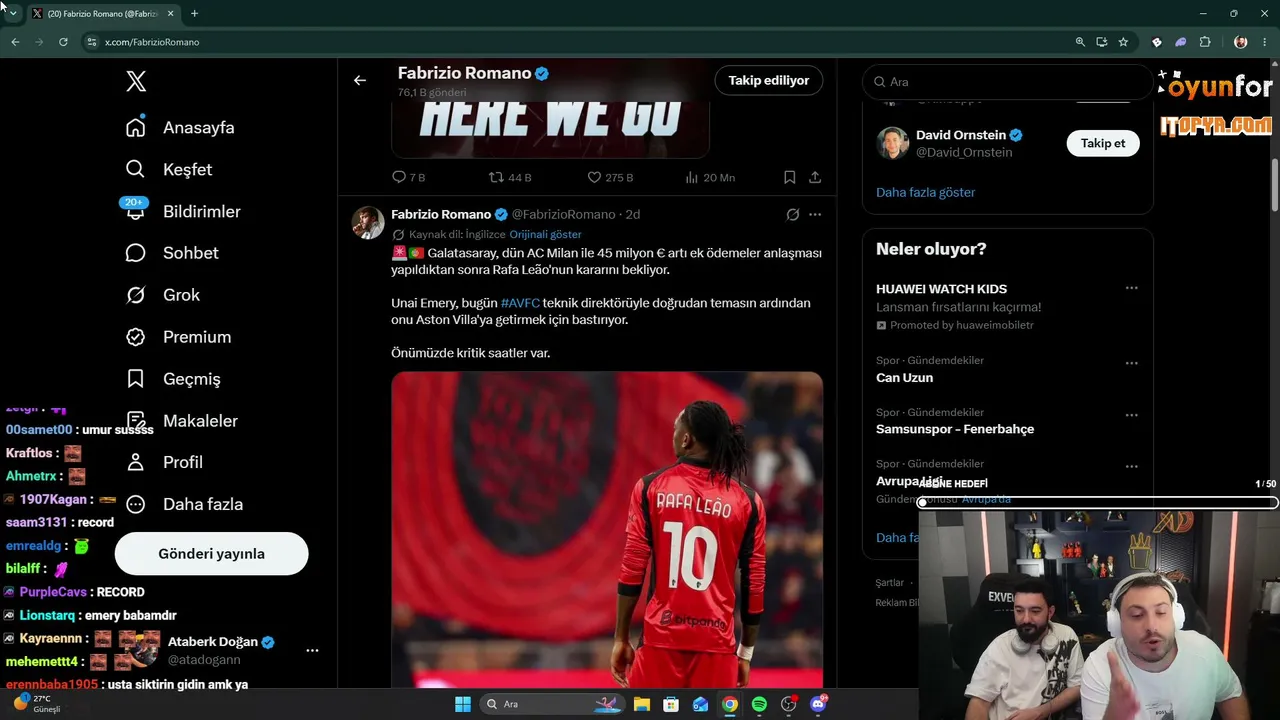This screenshot has height=720, width=1280.
Task: Open the Premium sidebar item
Action: tap(178, 337)
